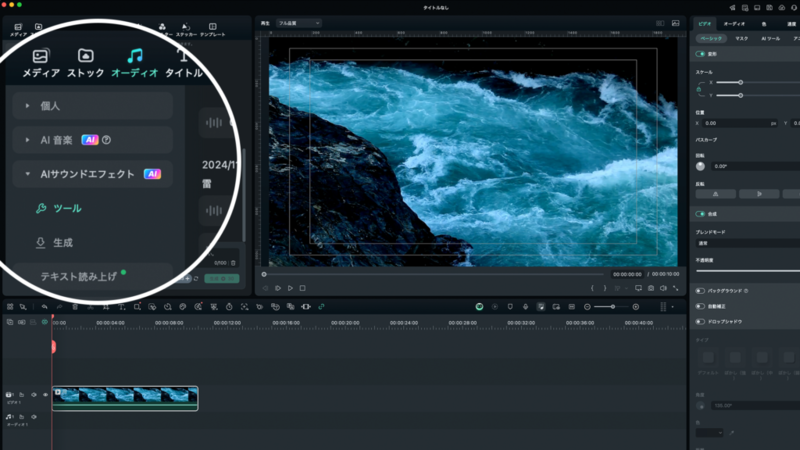800x450 pixels.
Task: Click the mark-in left brace icon
Action: 592,288
